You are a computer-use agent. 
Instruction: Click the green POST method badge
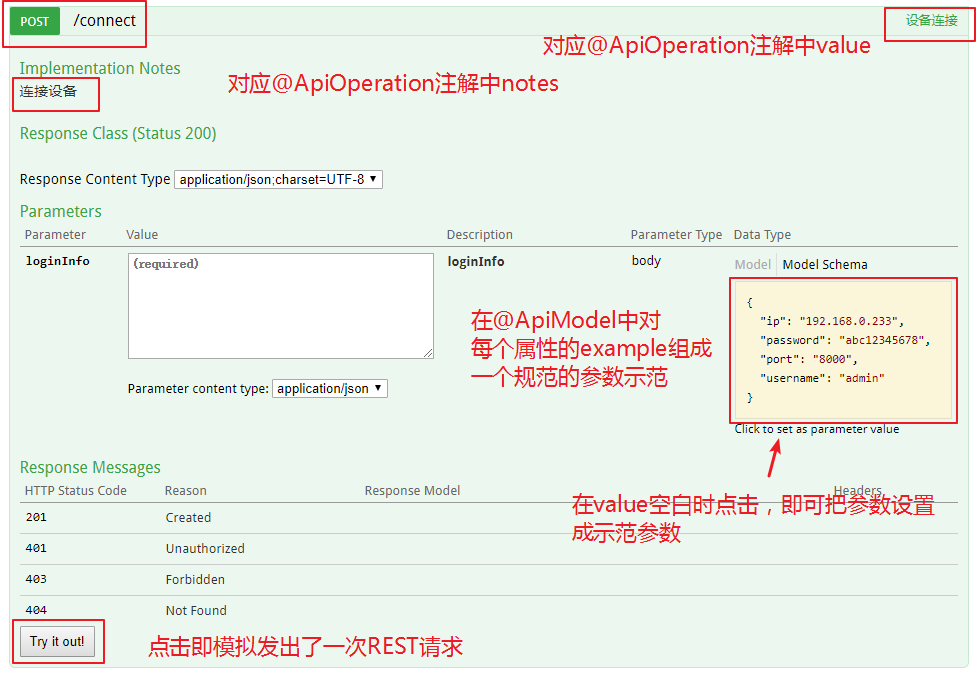(x=34, y=21)
